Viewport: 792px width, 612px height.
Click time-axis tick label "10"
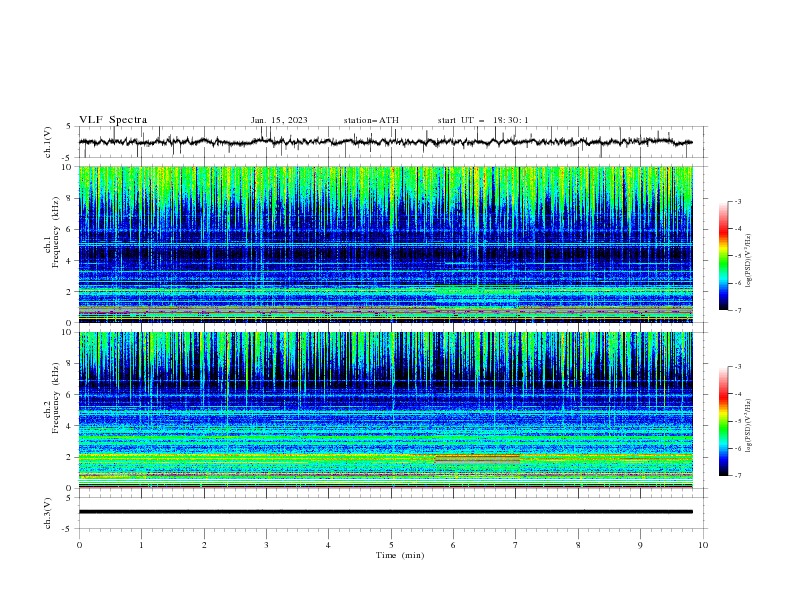pyautogui.click(x=703, y=545)
